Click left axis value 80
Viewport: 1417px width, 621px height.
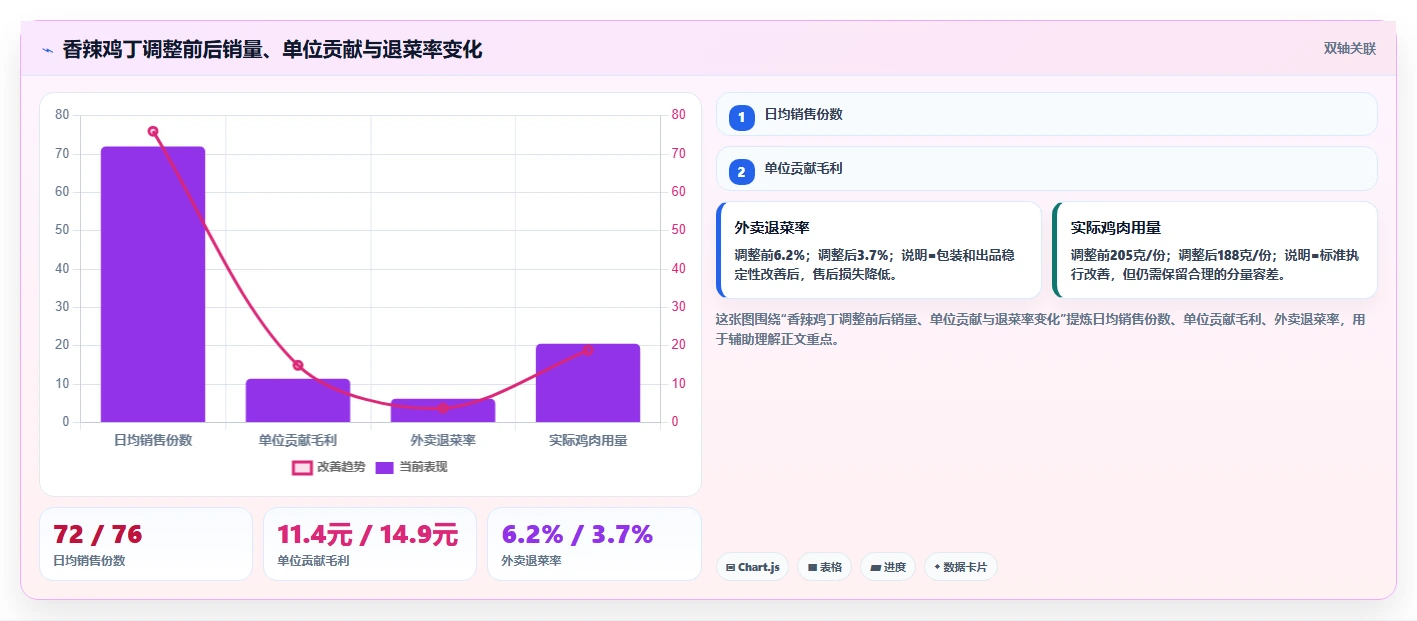point(62,115)
